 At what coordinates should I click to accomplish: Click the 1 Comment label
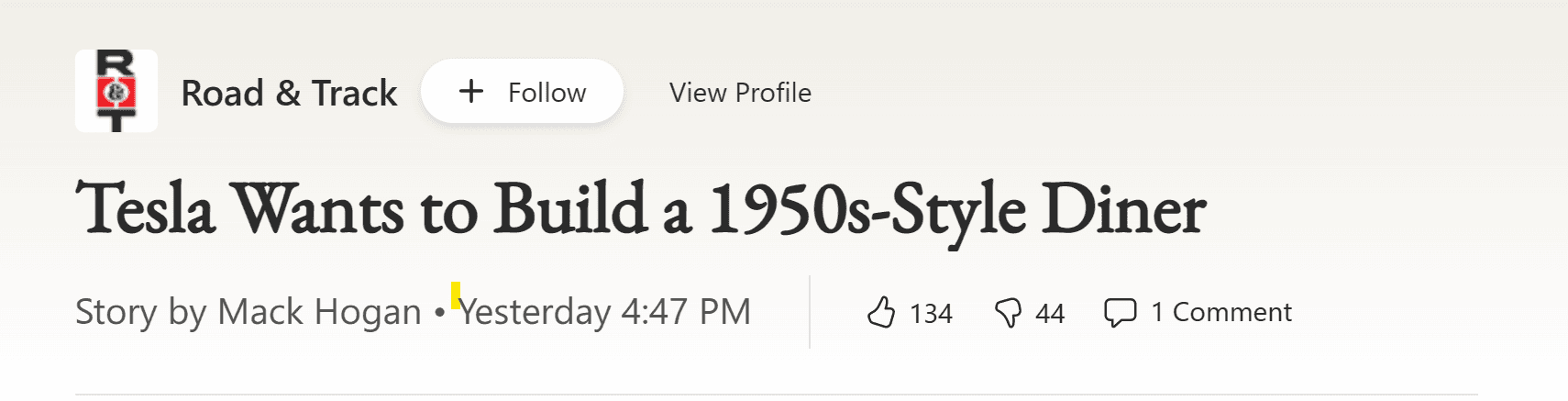[x=1220, y=313]
